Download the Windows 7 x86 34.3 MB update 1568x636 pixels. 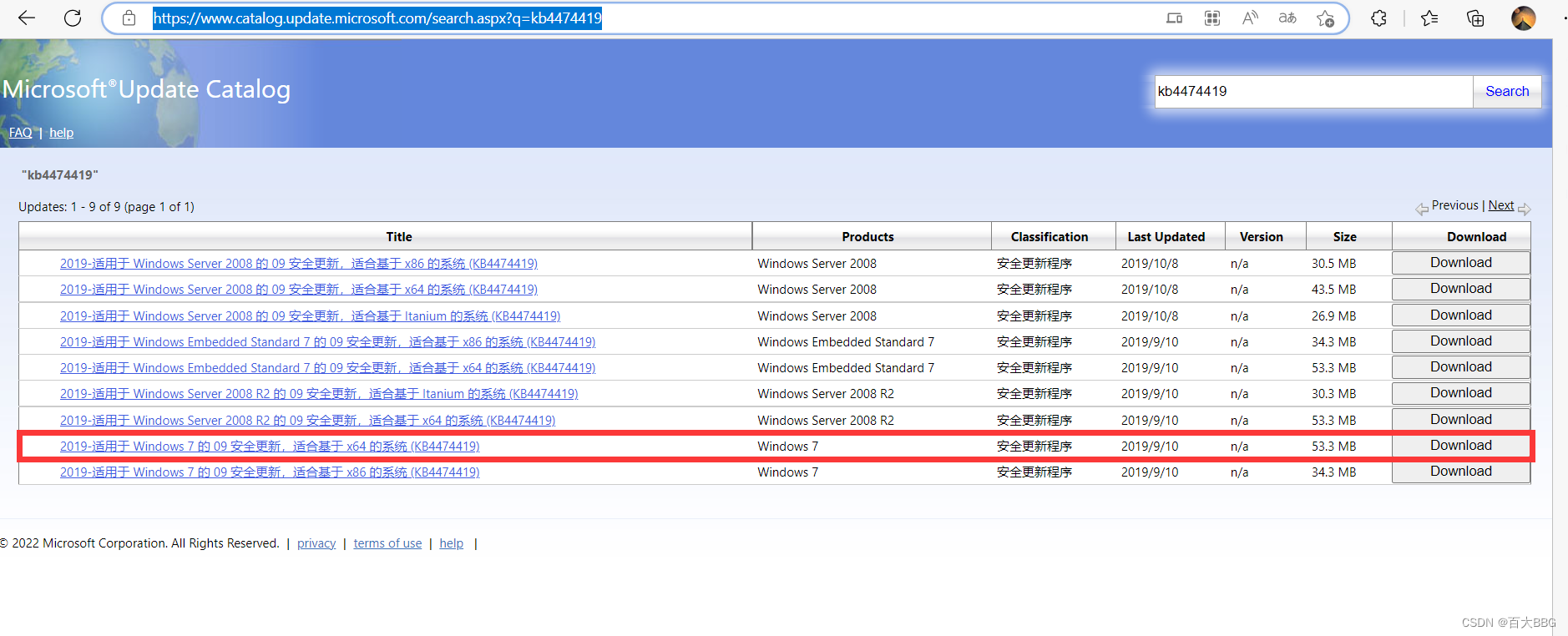tap(1461, 472)
